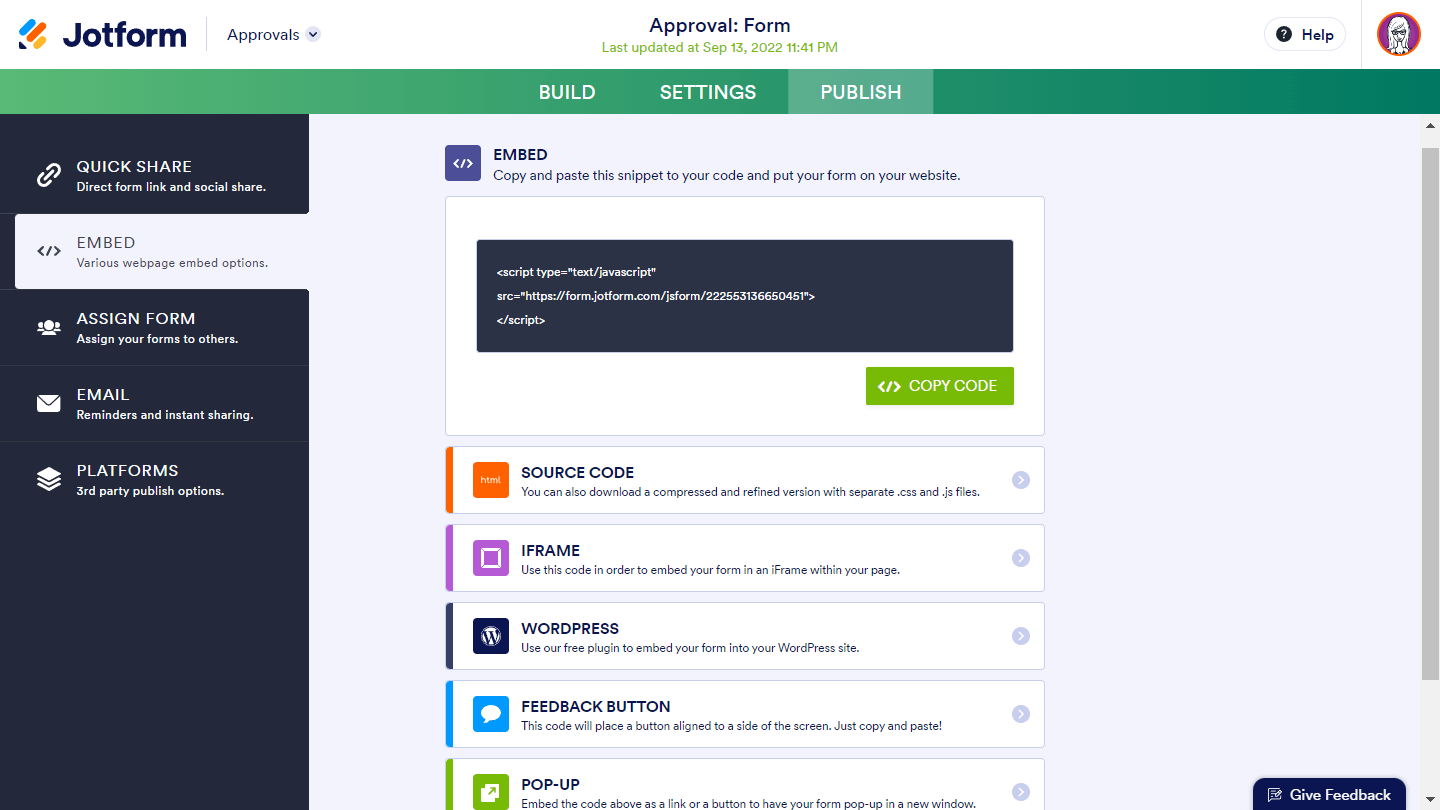
Task: Click the Approval: Form title
Action: coord(720,25)
